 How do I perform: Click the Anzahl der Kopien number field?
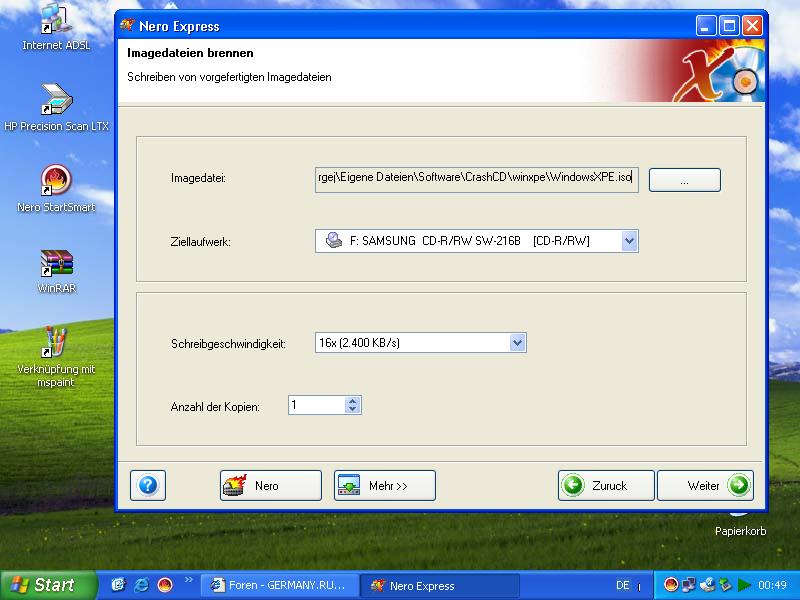tap(316, 405)
